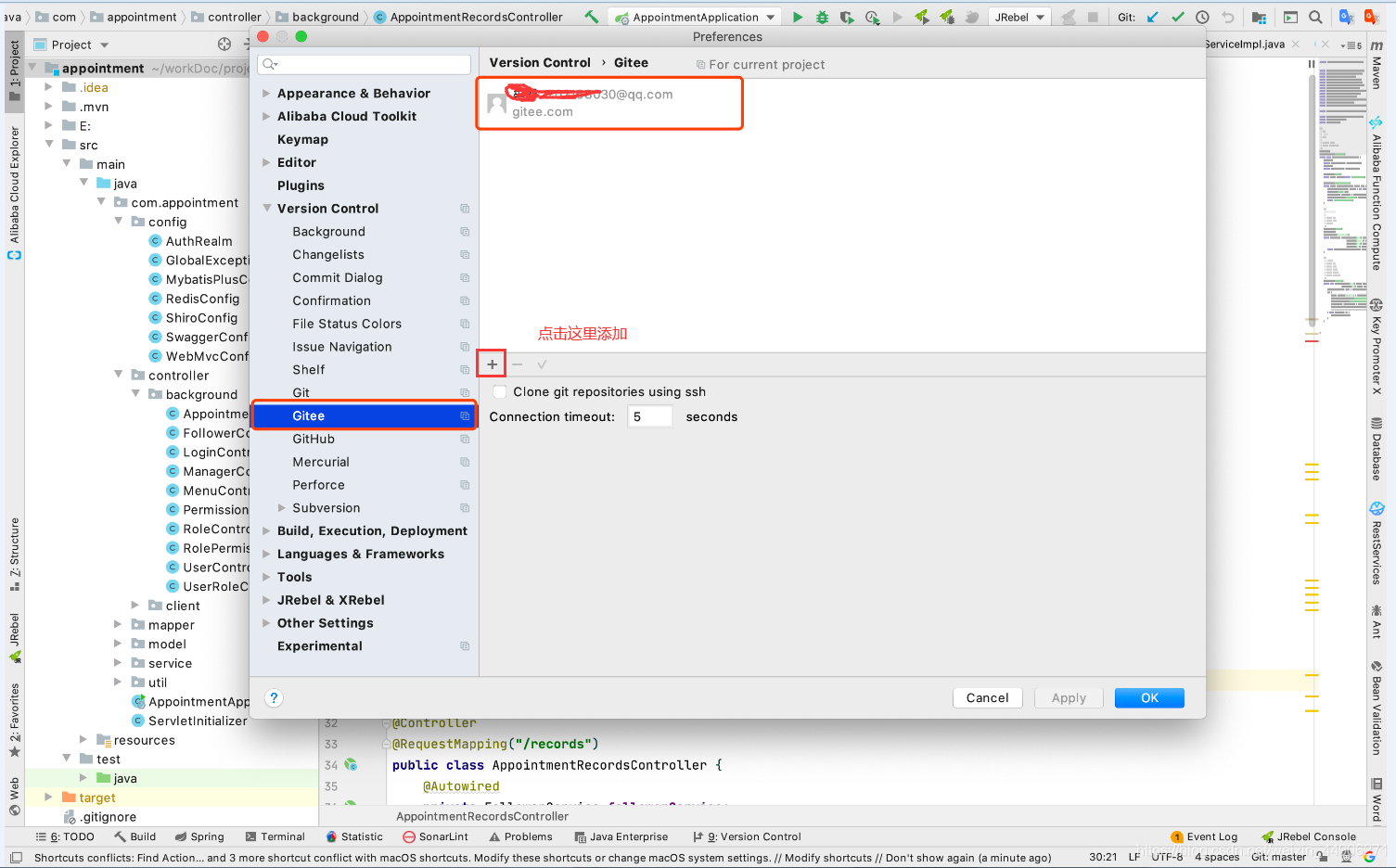
Task: Open the Problems tool window
Action: 520,836
